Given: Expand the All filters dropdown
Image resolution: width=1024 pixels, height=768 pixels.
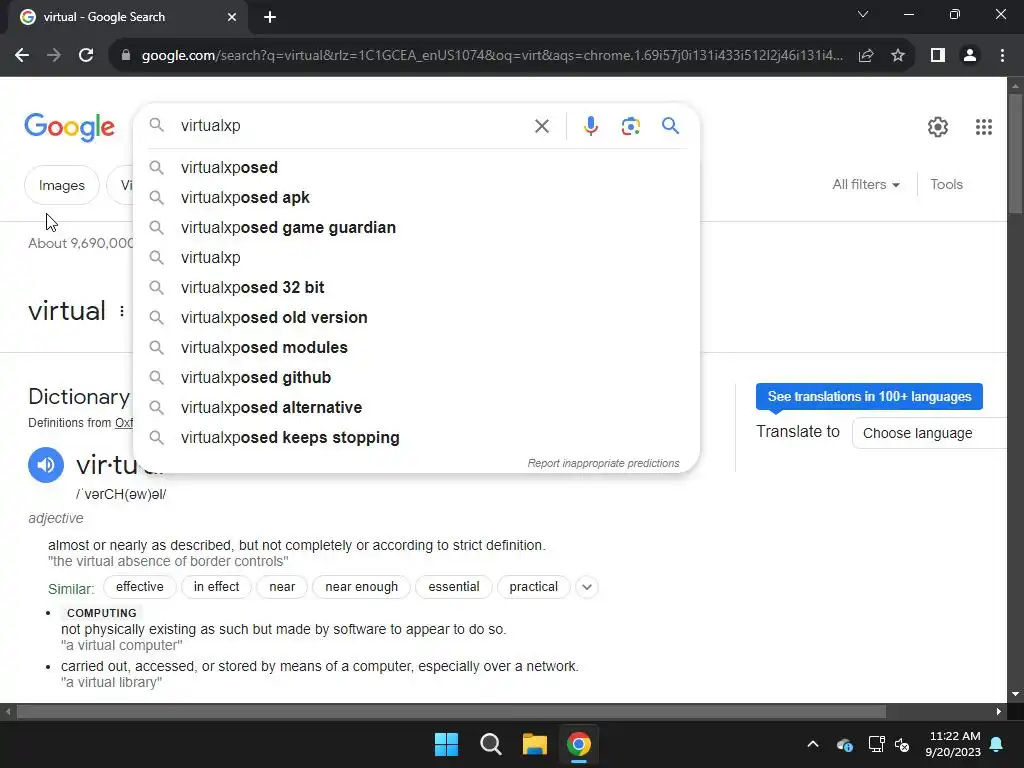Looking at the screenshot, I should 865,185.
